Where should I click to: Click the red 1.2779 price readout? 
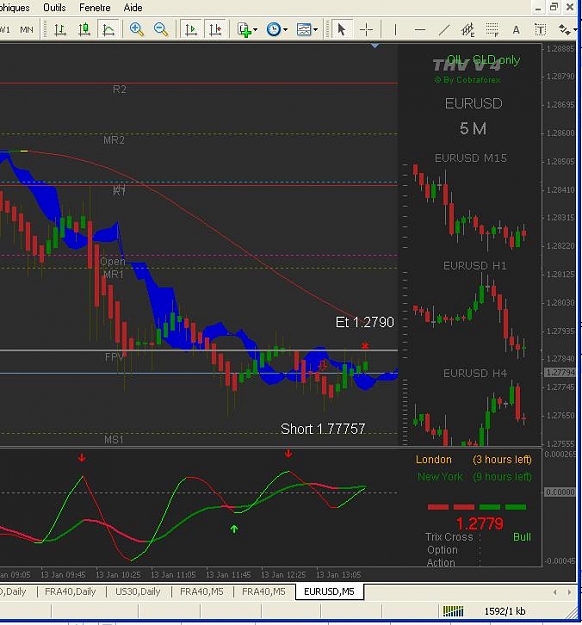480,523
